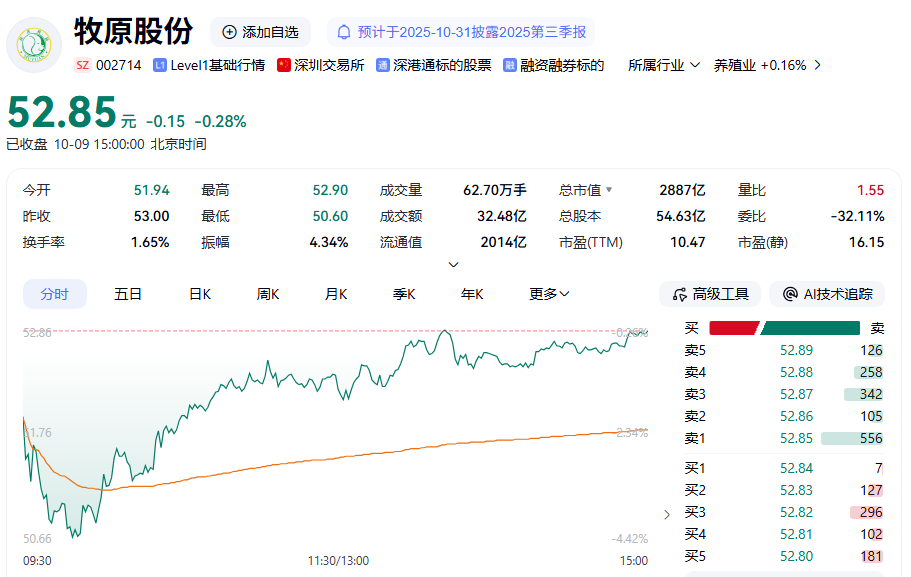Click the stock code 002714
The image size is (911, 577).
pyautogui.click(x=119, y=65)
